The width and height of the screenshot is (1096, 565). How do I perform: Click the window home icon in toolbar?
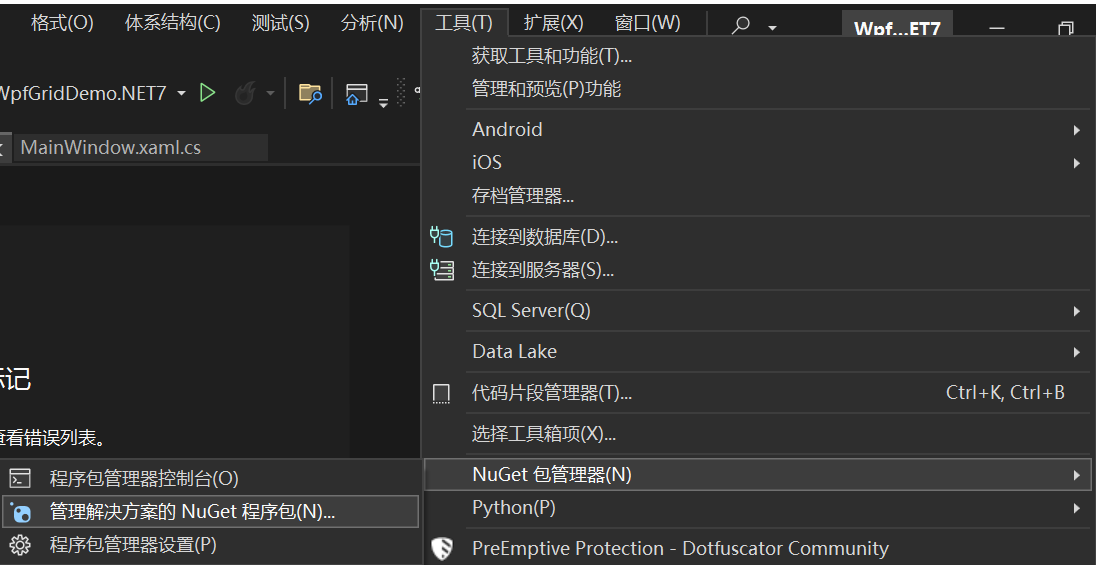(x=356, y=94)
